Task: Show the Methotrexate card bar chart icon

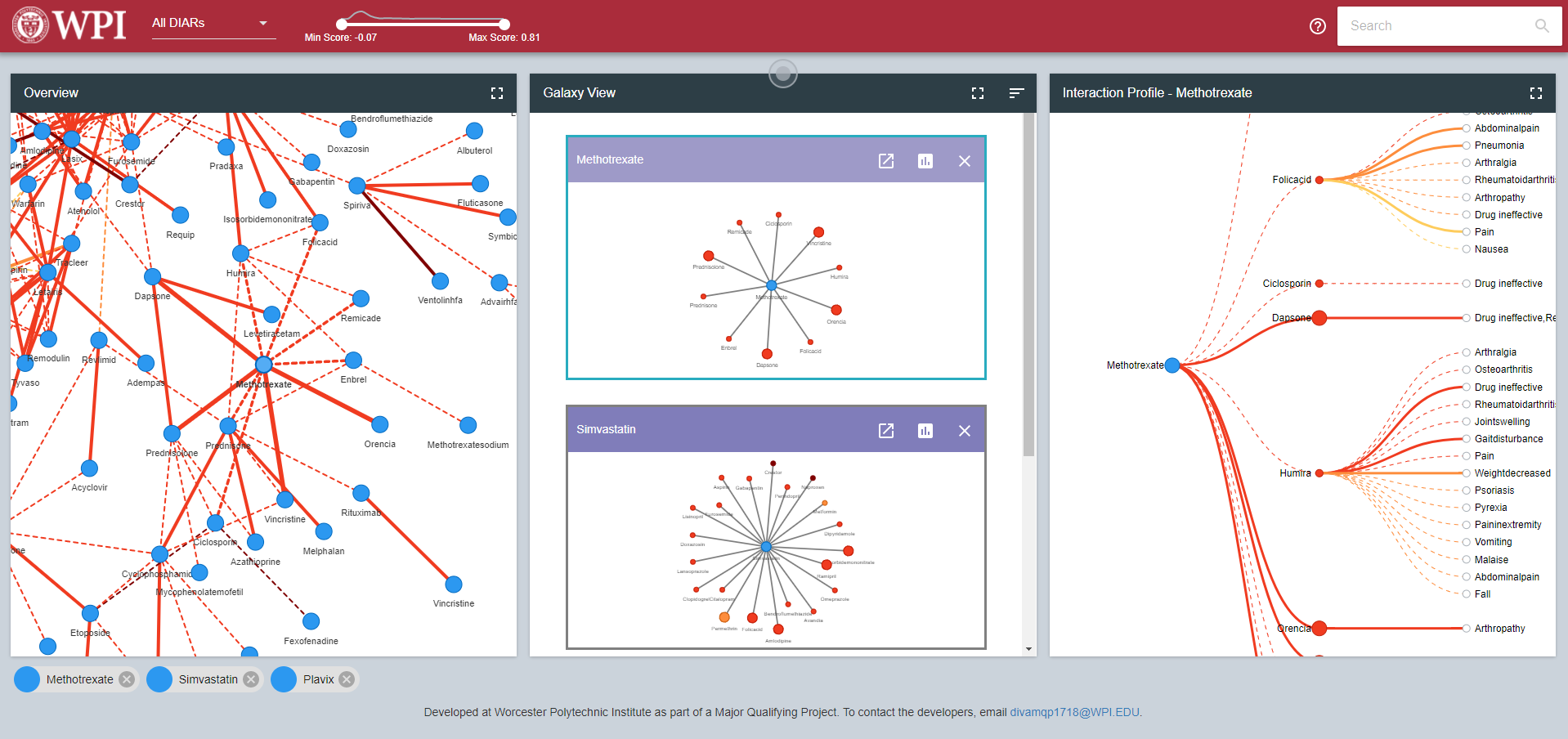Action: pos(925,160)
